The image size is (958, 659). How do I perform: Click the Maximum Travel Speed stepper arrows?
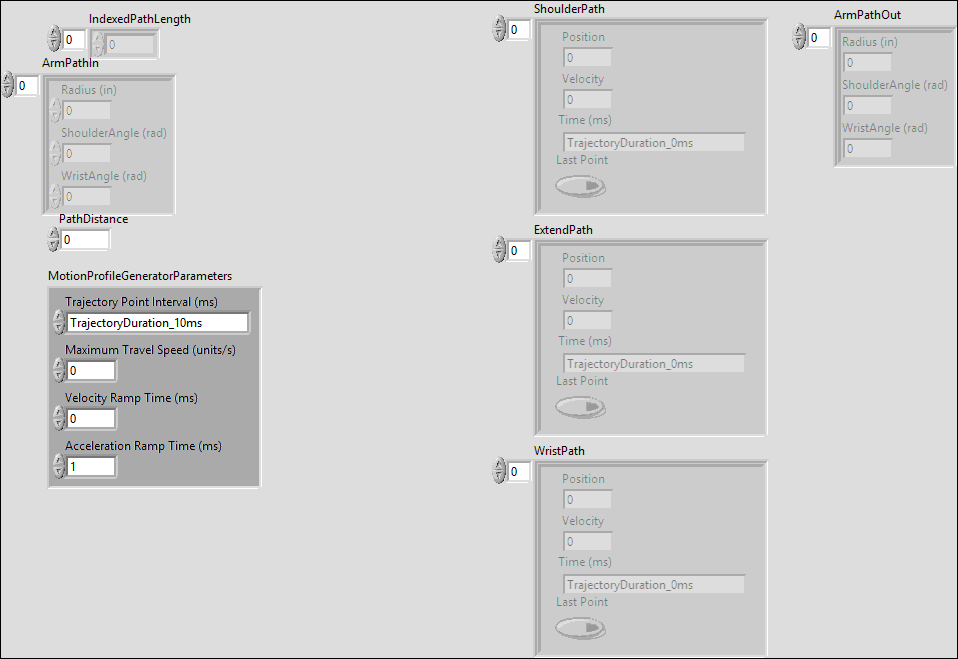58,371
